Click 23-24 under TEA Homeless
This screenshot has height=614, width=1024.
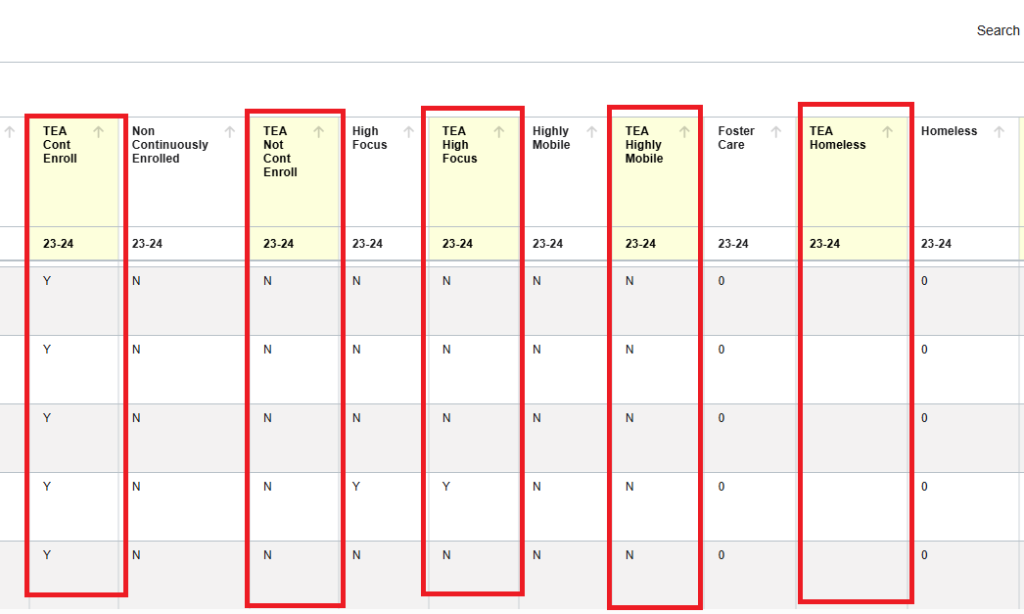825,244
